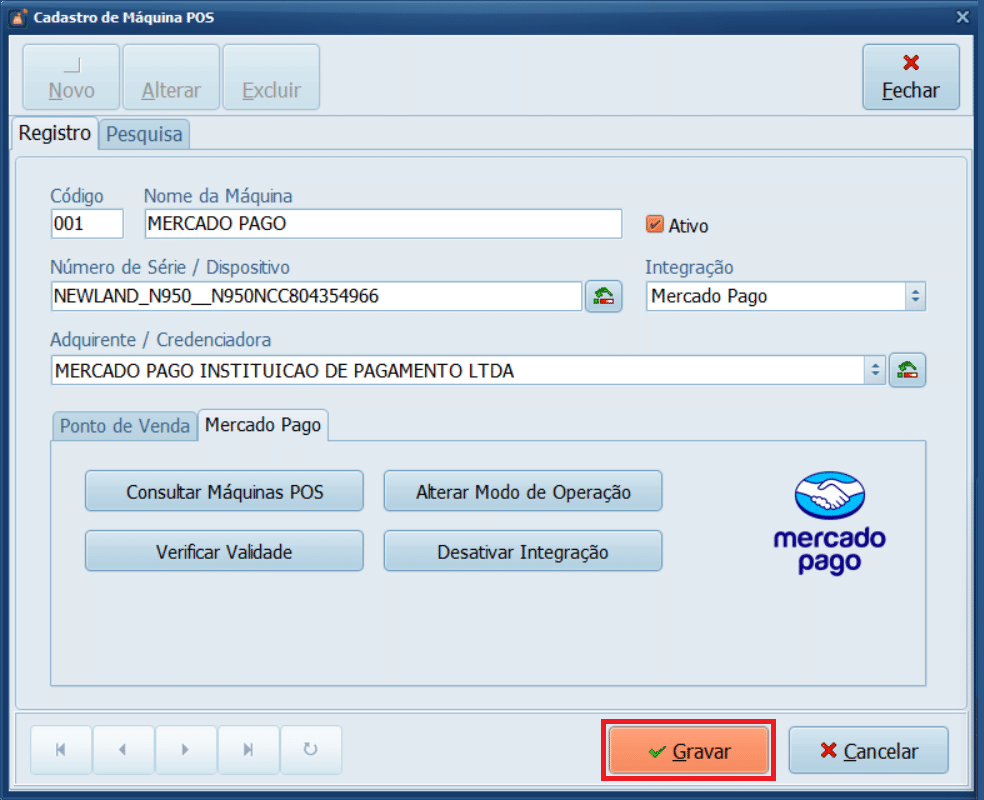Select the Mercado Pago inner tab

(263, 425)
